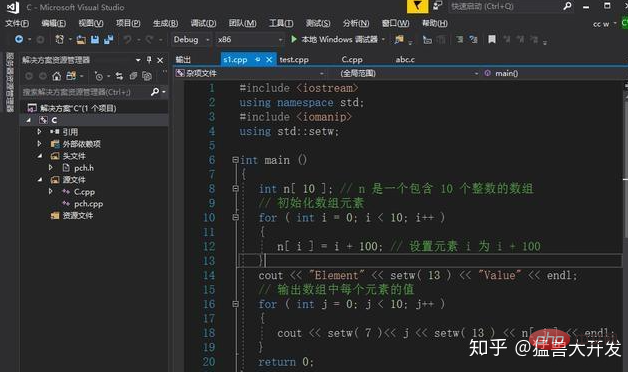Click the switch views icon in Solution Explorer
628x372 pixels.
(71, 76)
